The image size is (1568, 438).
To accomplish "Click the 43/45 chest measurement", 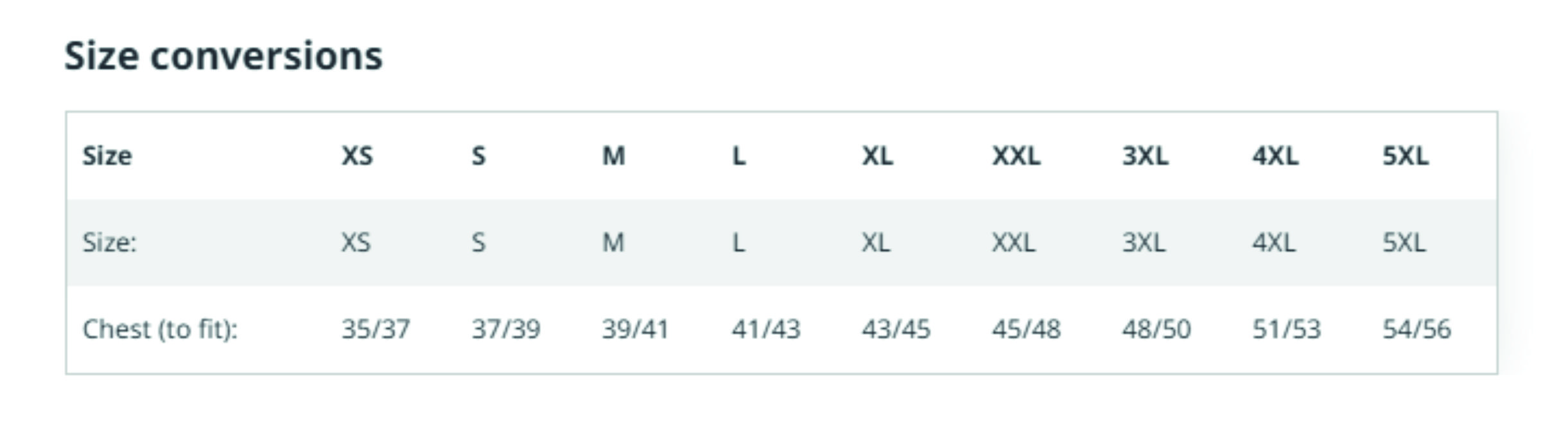I will point(896,329).
